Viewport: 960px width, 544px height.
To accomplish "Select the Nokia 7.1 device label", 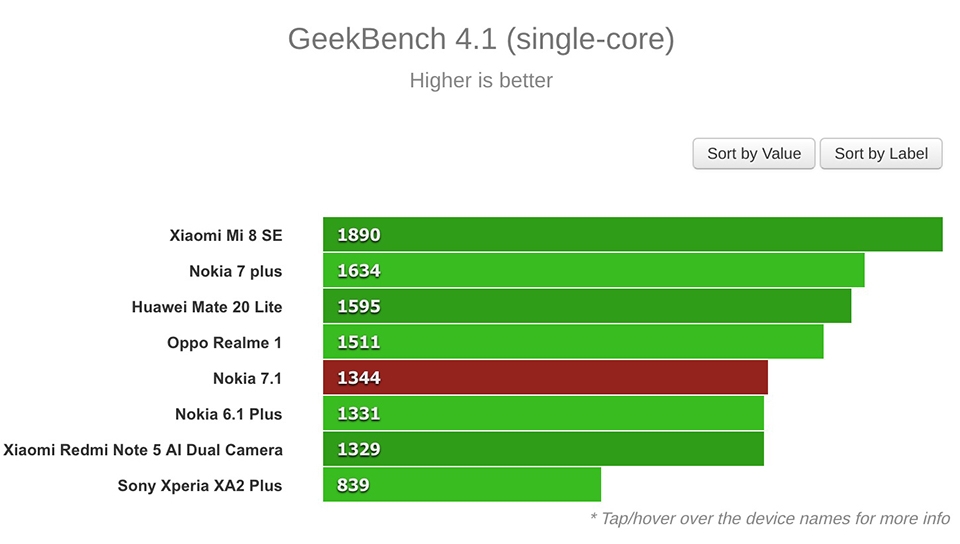I will pyautogui.click(x=247, y=378).
